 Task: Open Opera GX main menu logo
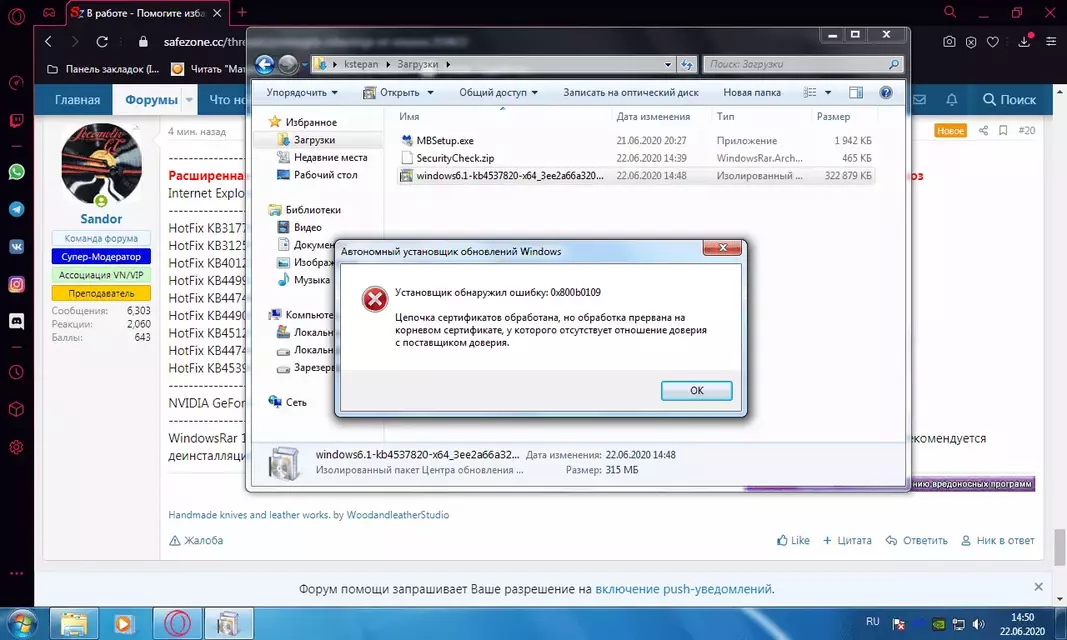tap(16, 15)
